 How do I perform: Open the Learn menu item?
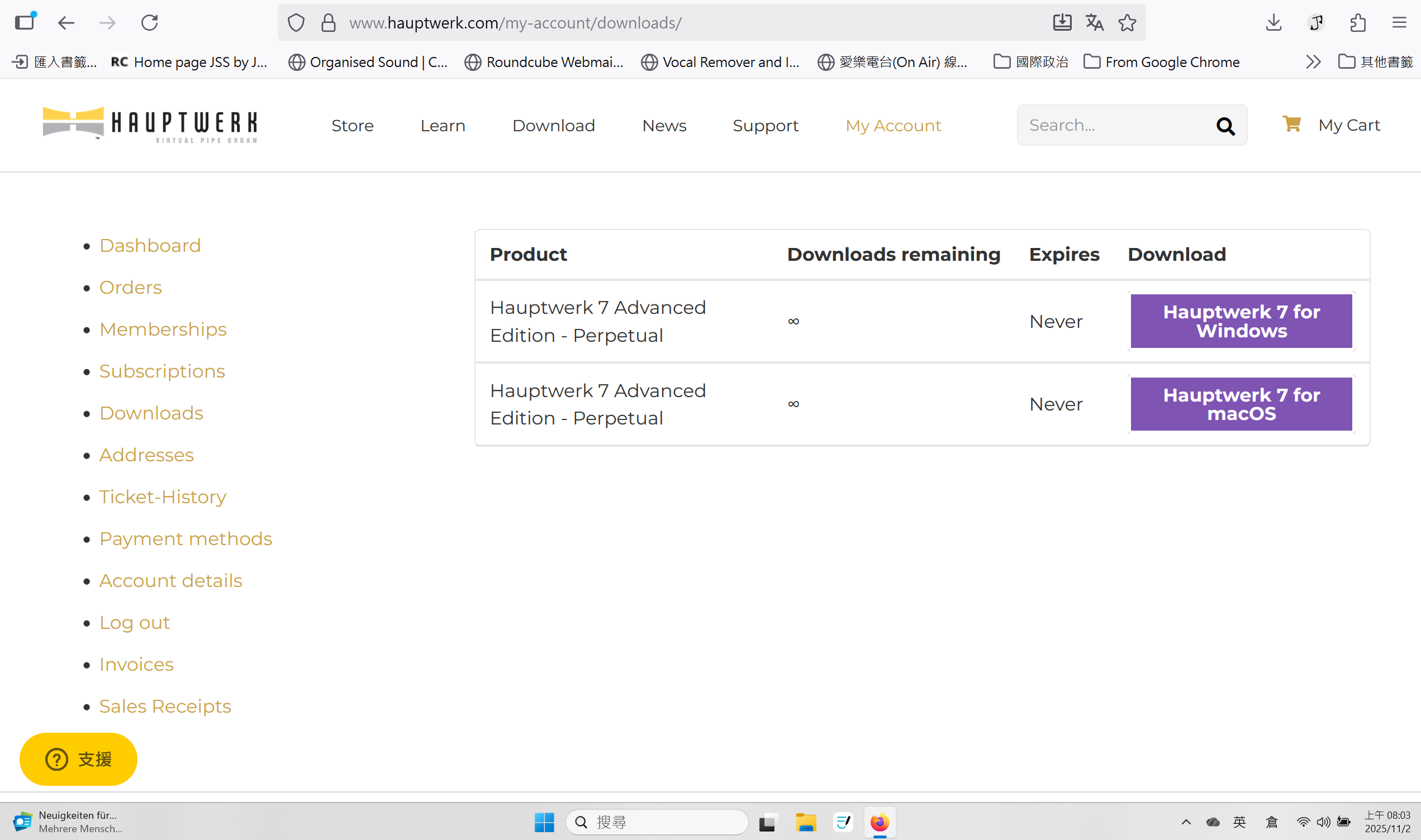click(443, 126)
